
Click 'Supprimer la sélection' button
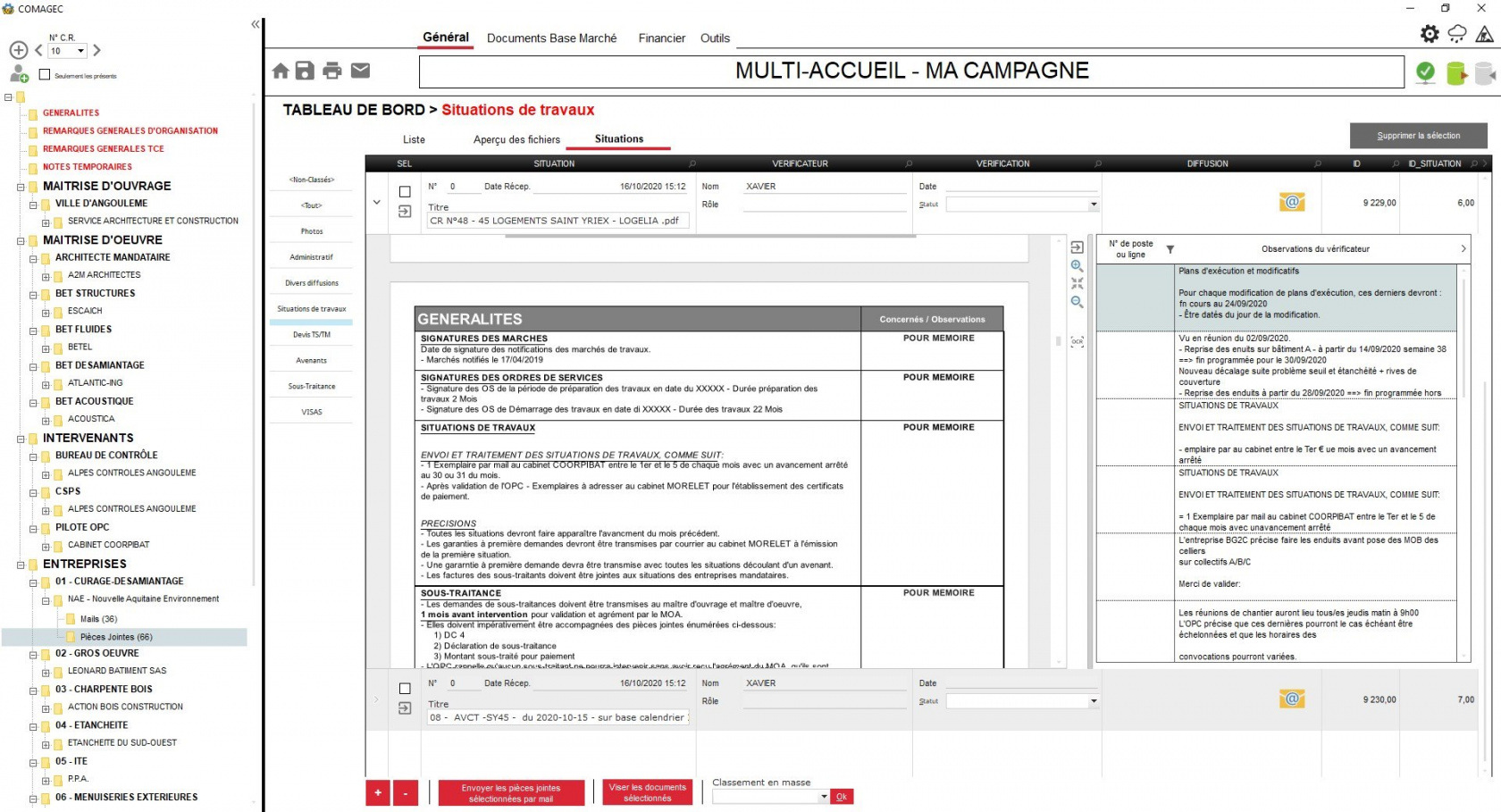[x=1418, y=136]
